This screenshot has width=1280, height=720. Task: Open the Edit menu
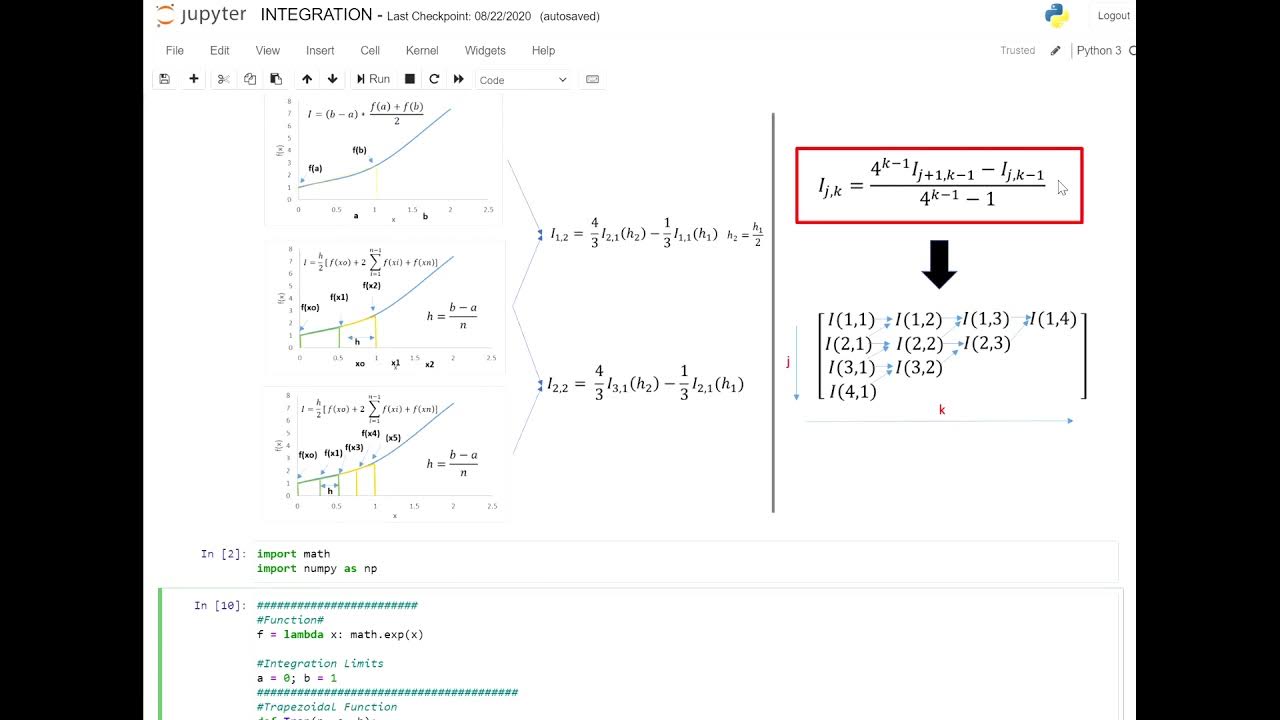point(220,50)
